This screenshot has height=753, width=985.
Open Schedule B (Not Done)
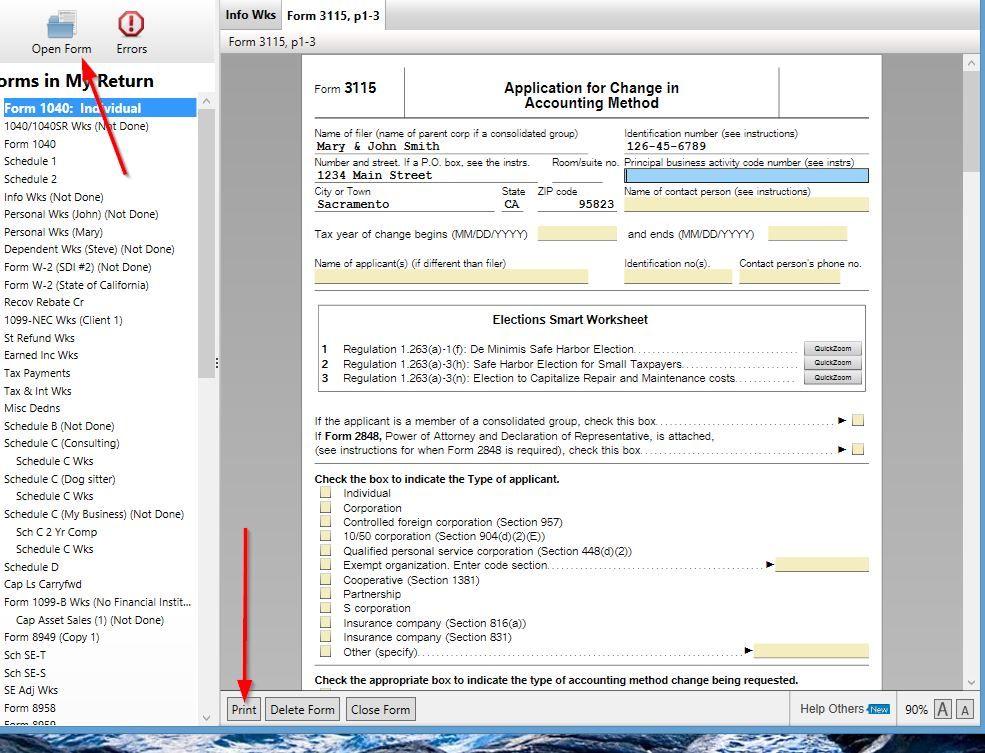[x=59, y=426]
